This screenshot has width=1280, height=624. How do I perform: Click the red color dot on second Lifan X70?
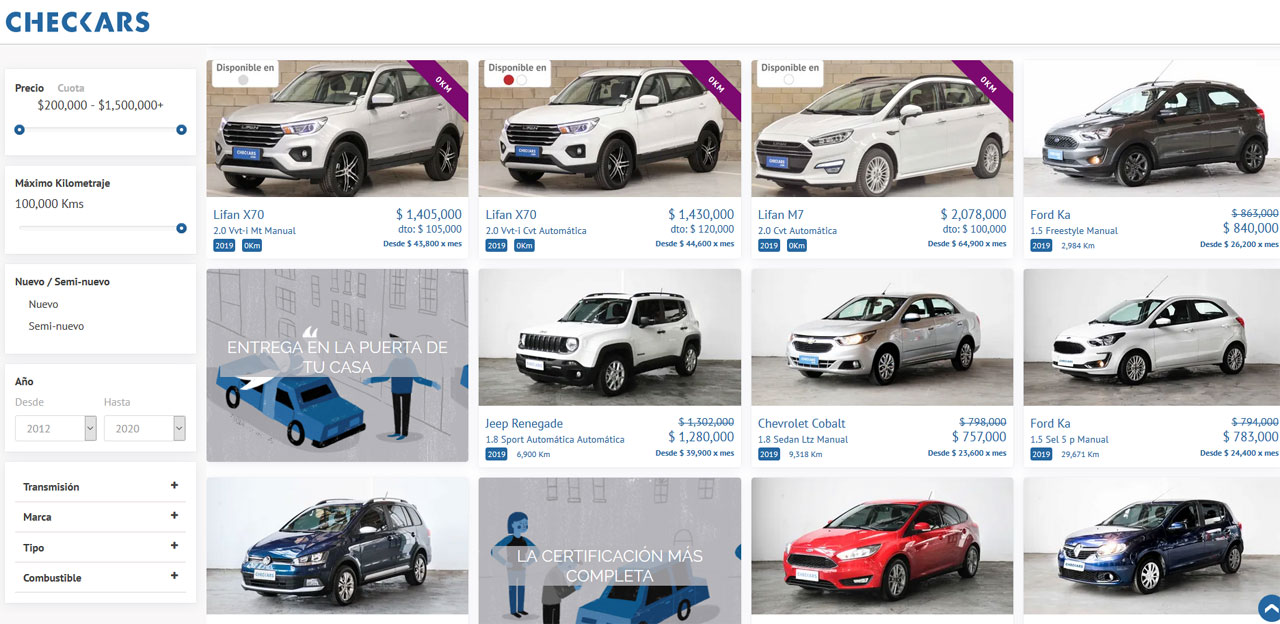pyautogui.click(x=509, y=80)
